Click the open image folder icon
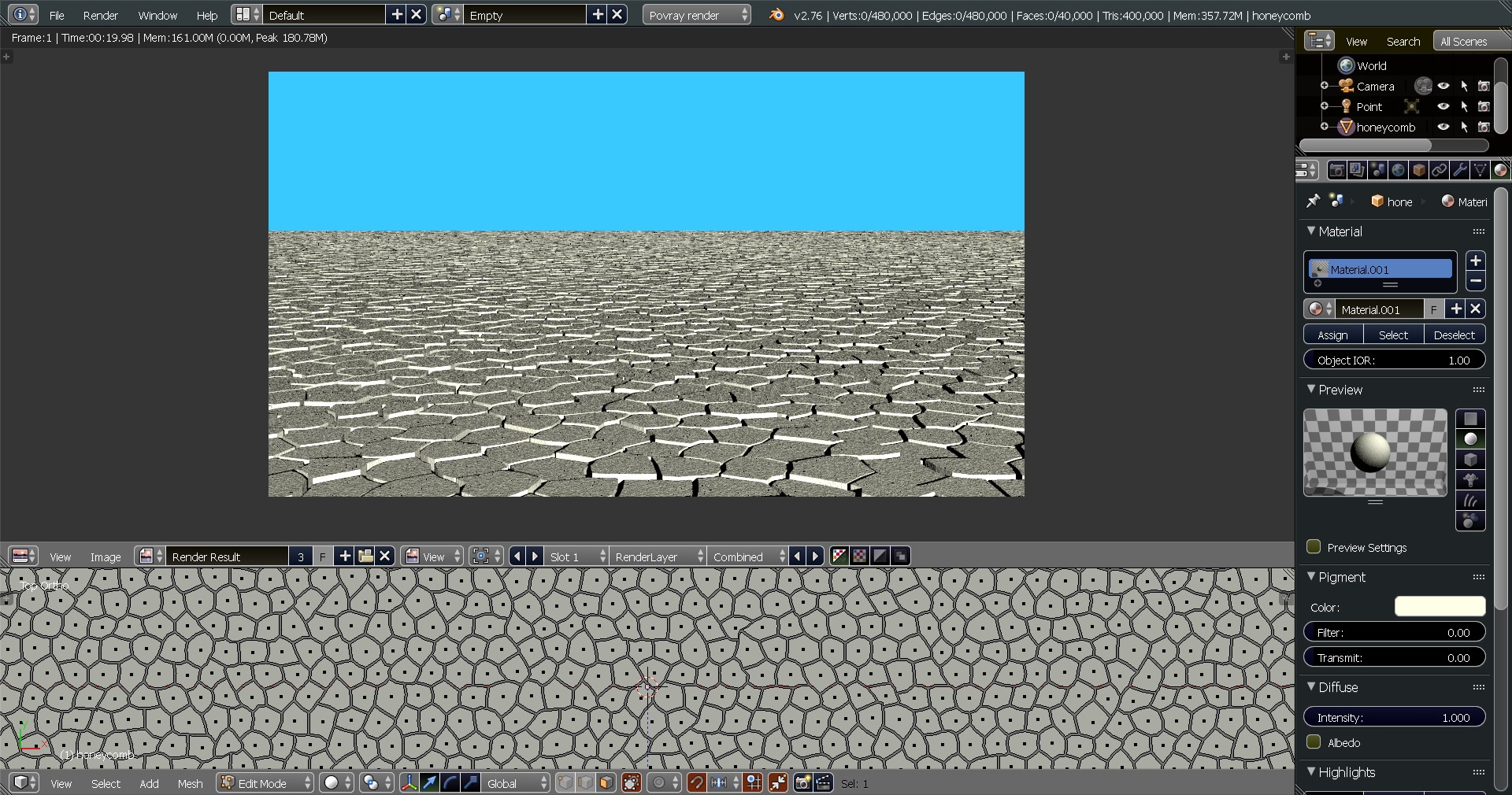This screenshot has width=1512, height=795. click(x=365, y=556)
